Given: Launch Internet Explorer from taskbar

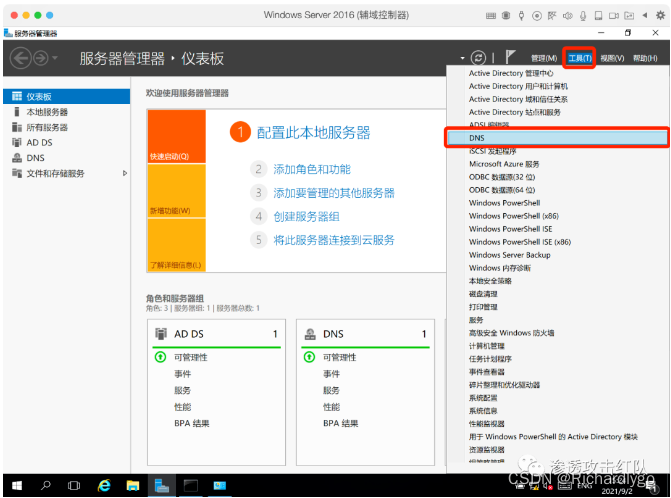Looking at the screenshot, I should 104,486.
